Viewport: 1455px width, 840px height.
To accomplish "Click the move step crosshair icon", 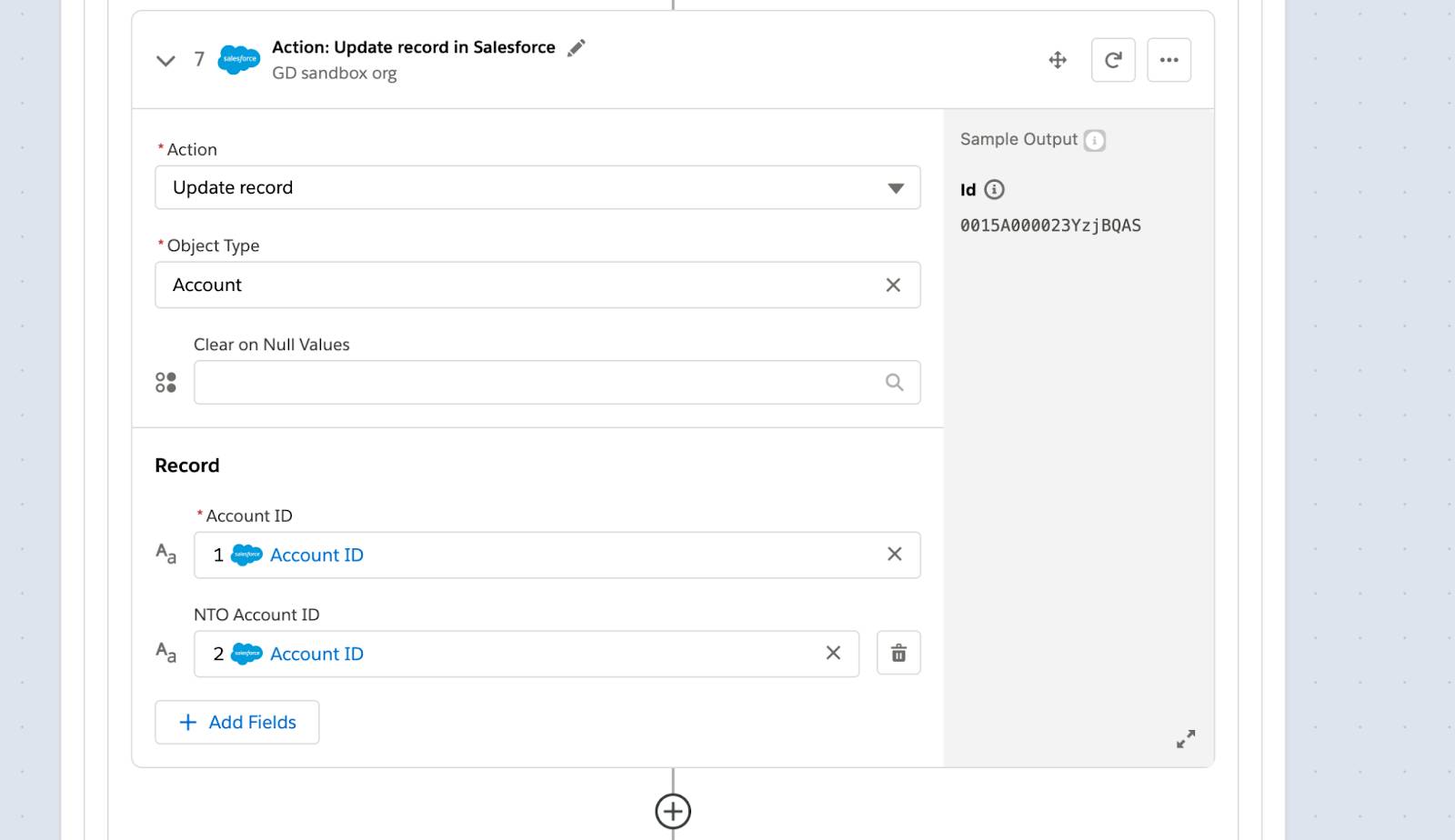I will (x=1058, y=60).
